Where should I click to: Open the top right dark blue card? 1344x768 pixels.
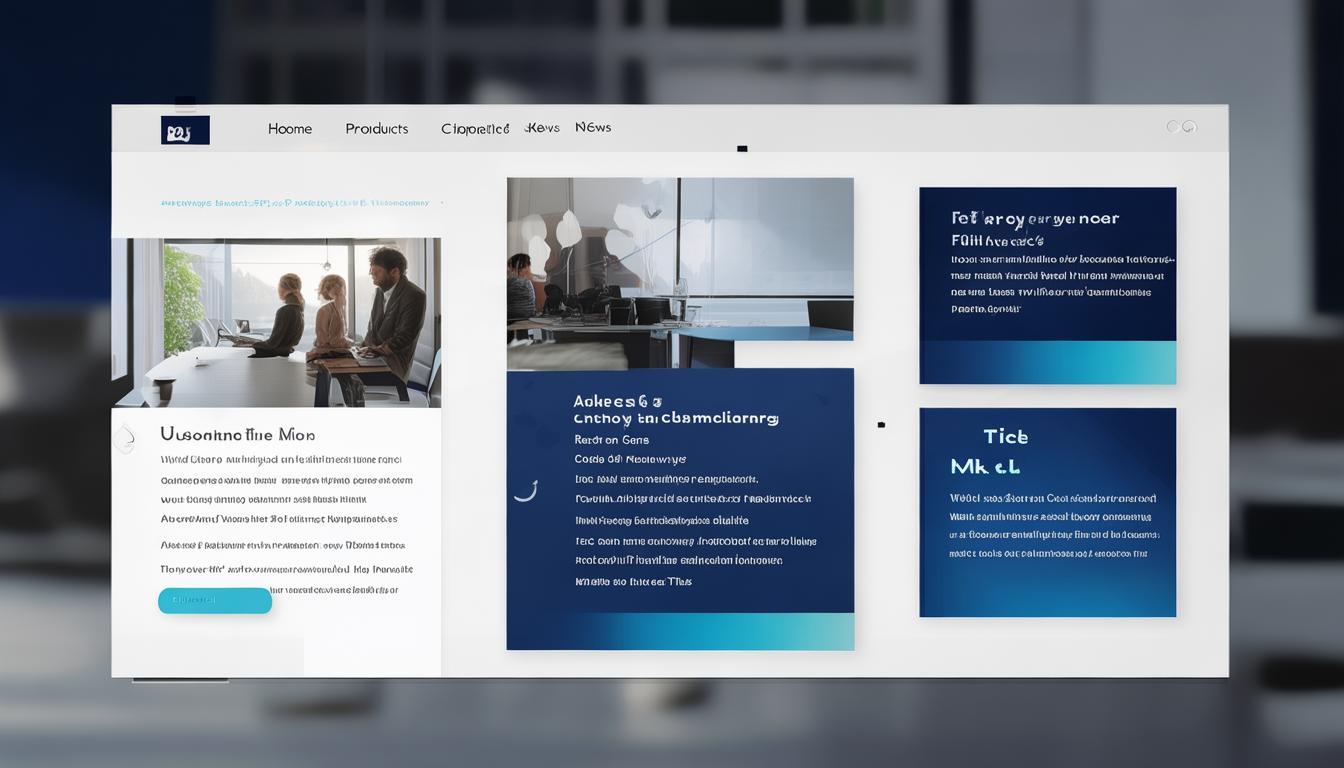click(x=1048, y=286)
